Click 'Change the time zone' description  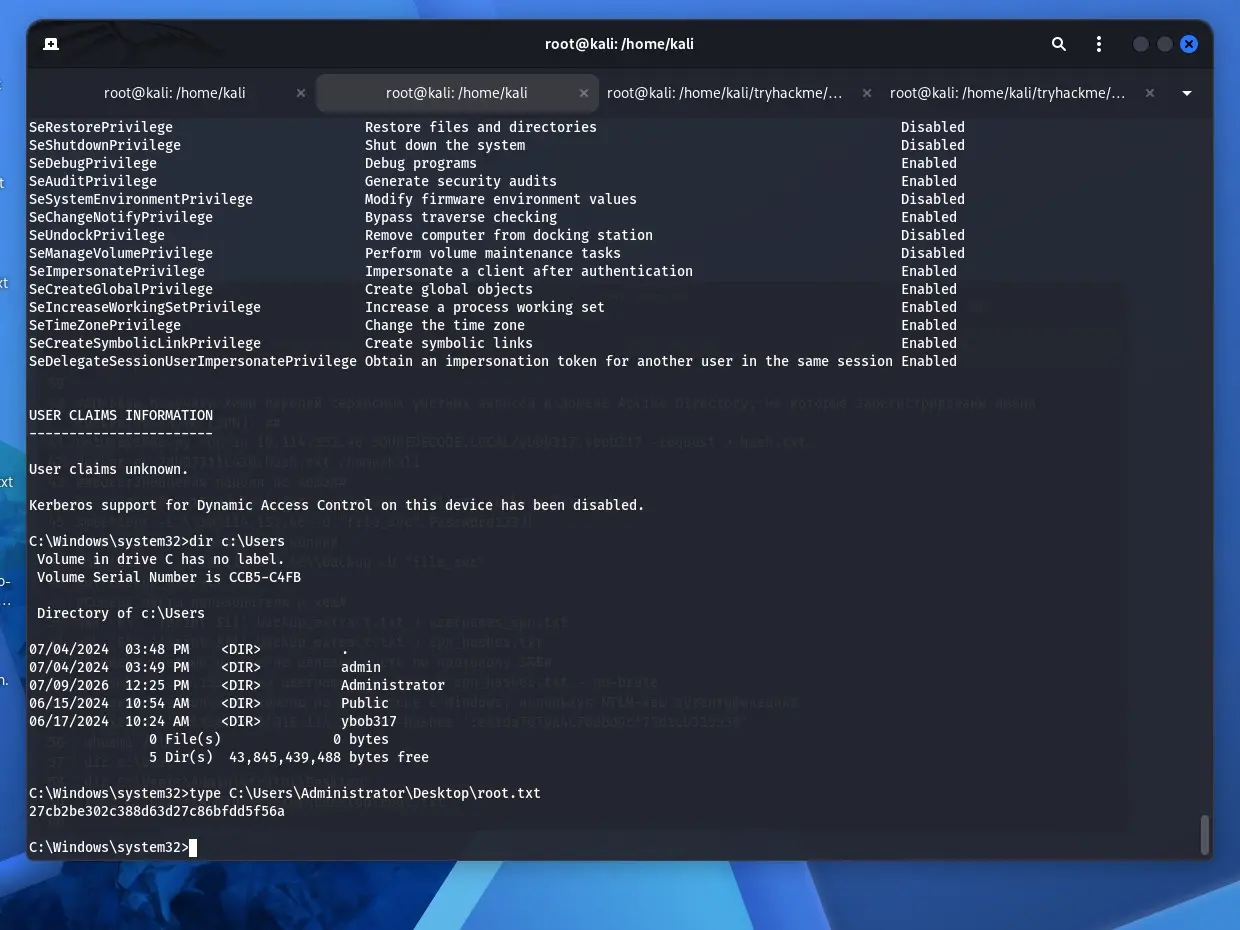pyautogui.click(x=445, y=325)
